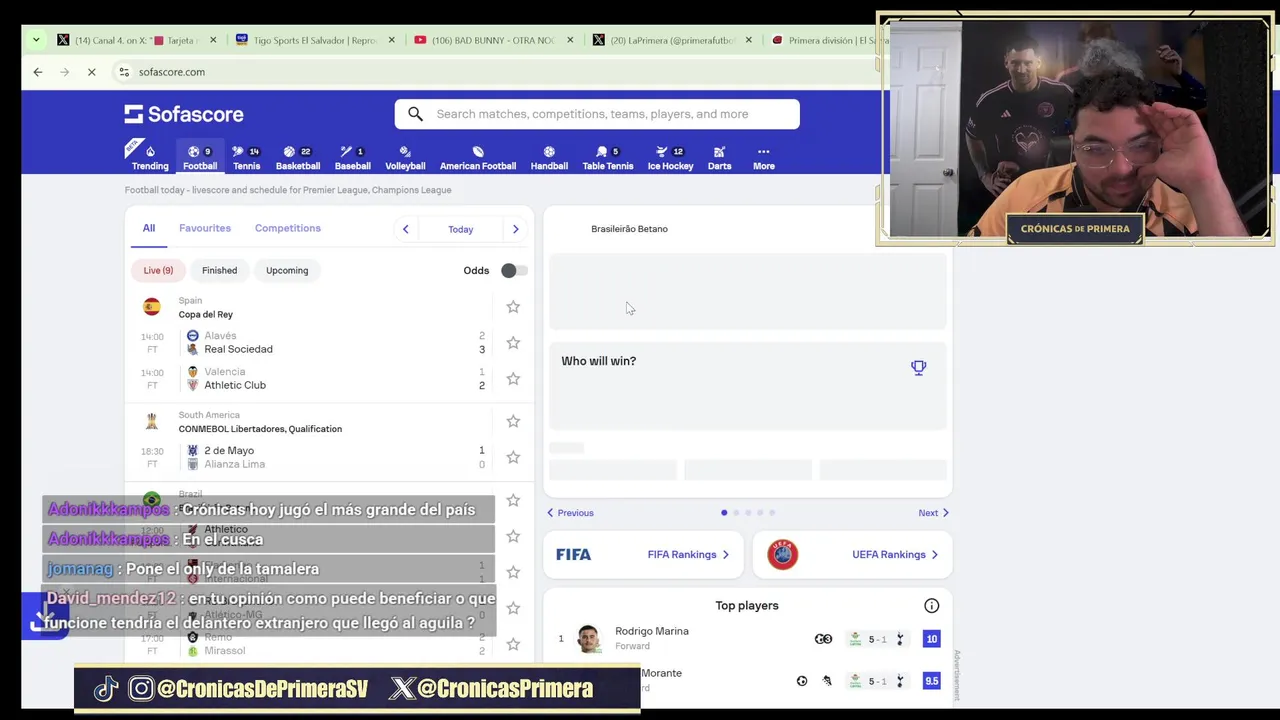
Task: Click the Libertadores trophy icon
Action: pos(151,421)
